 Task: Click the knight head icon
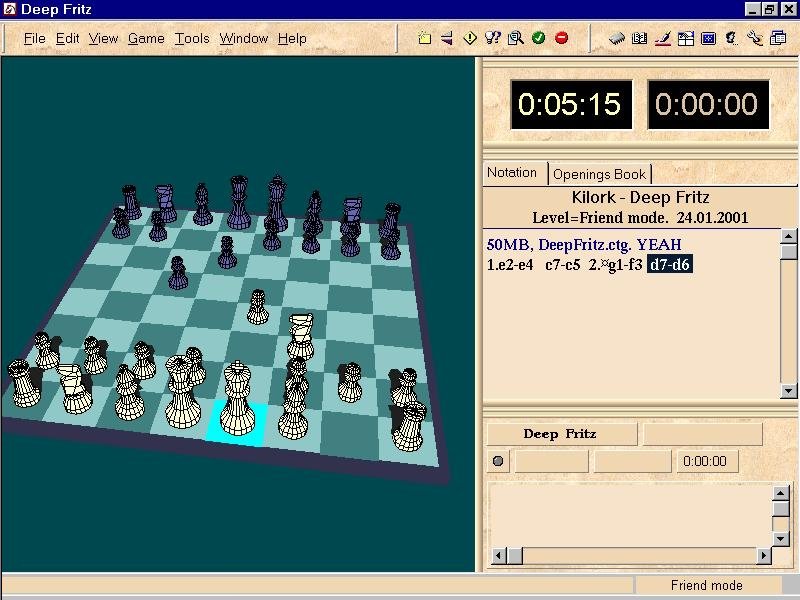coord(732,38)
